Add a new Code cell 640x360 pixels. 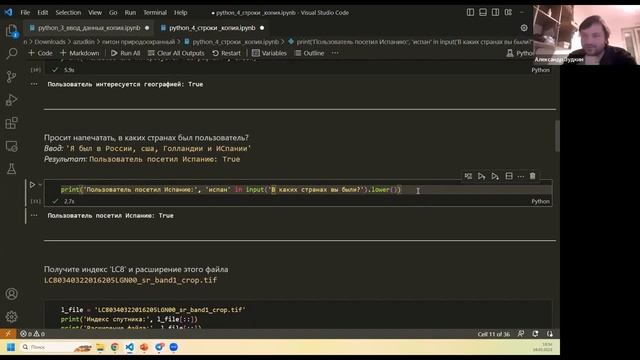click(x=40, y=53)
